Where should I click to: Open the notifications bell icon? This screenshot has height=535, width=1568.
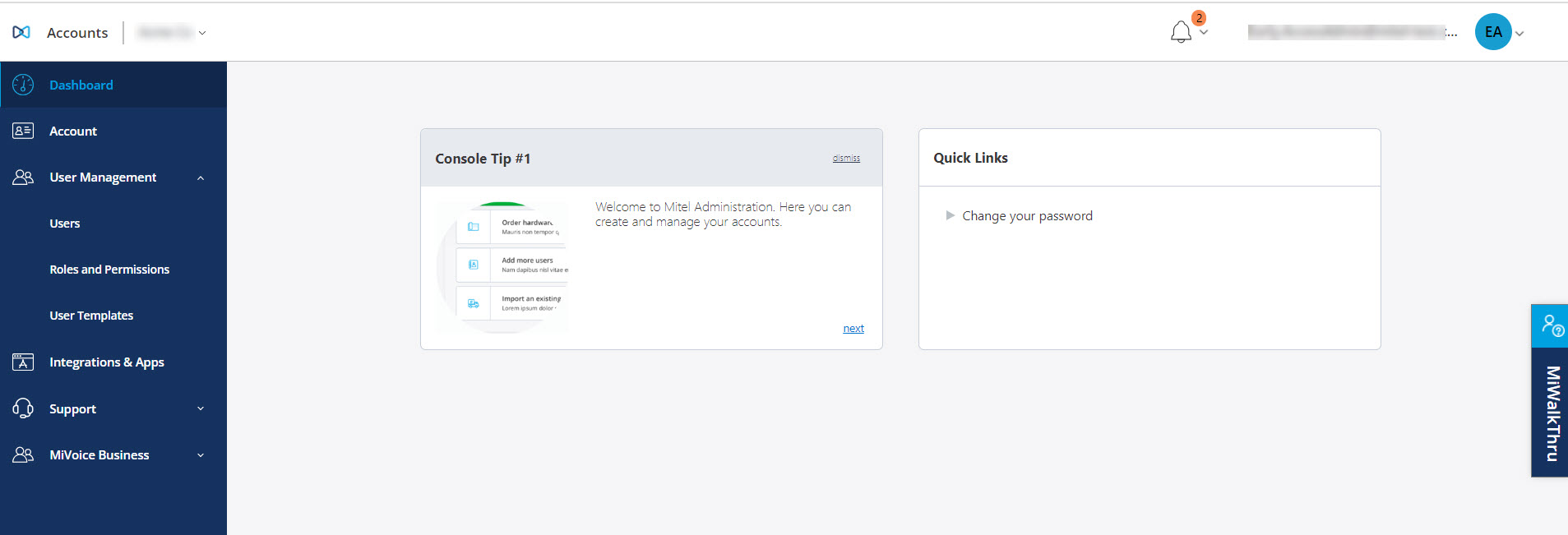pyautogui.click(x=1181, y=32)
